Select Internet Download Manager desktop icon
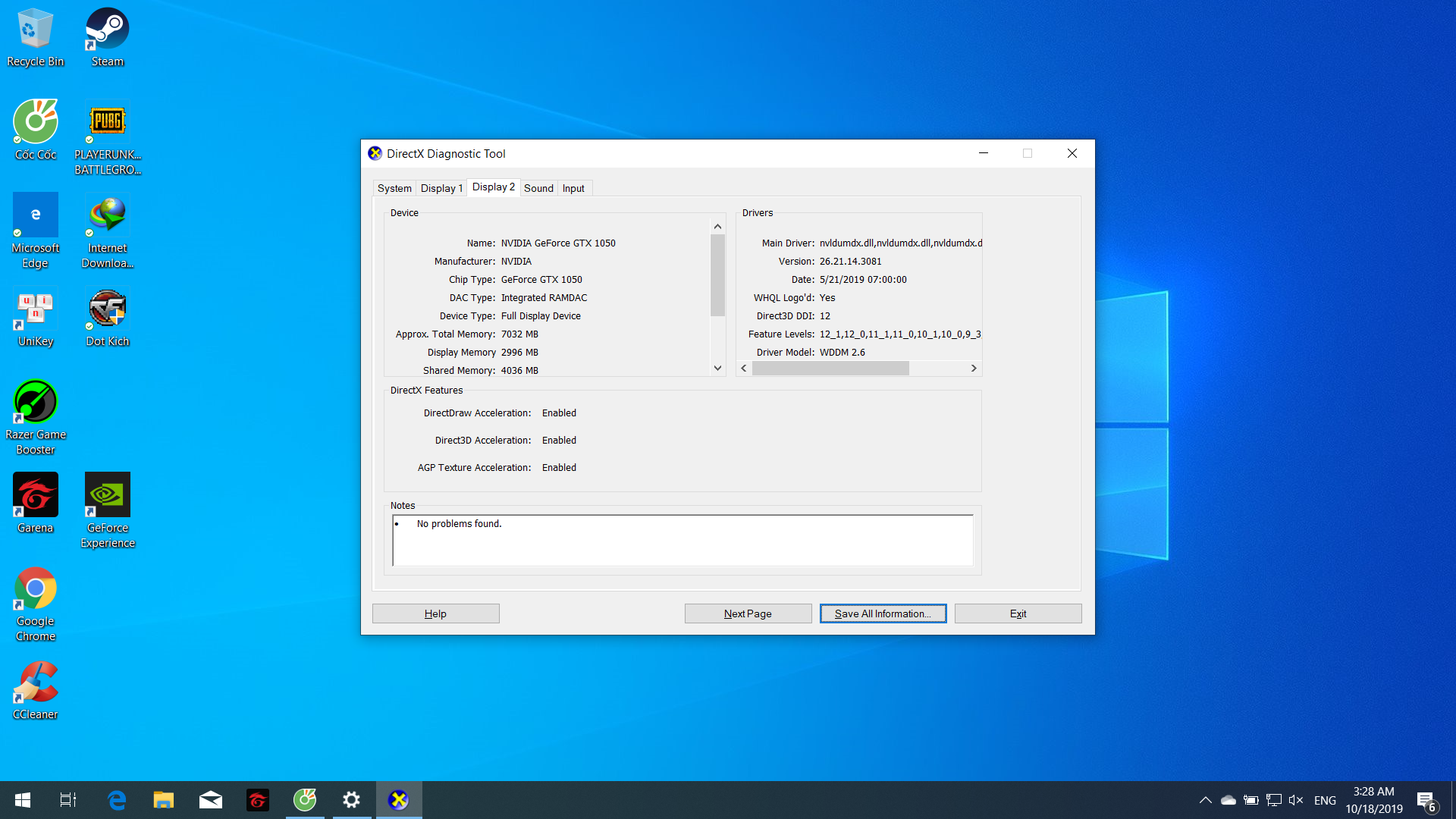The height and width of the screenshot is (819, 1456). tap(108, 231)
